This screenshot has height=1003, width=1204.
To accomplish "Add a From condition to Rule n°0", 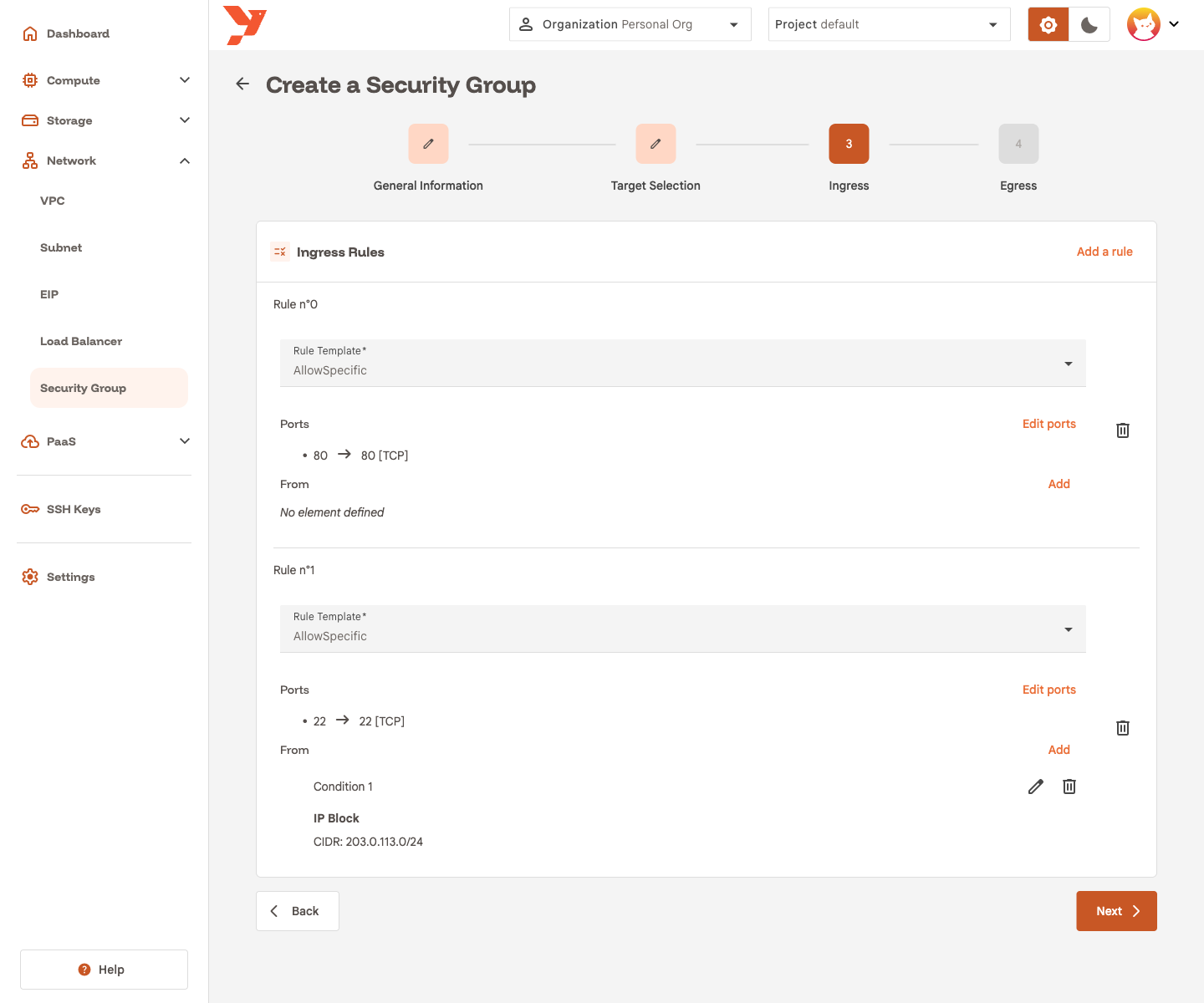I will coord(1059,484).
